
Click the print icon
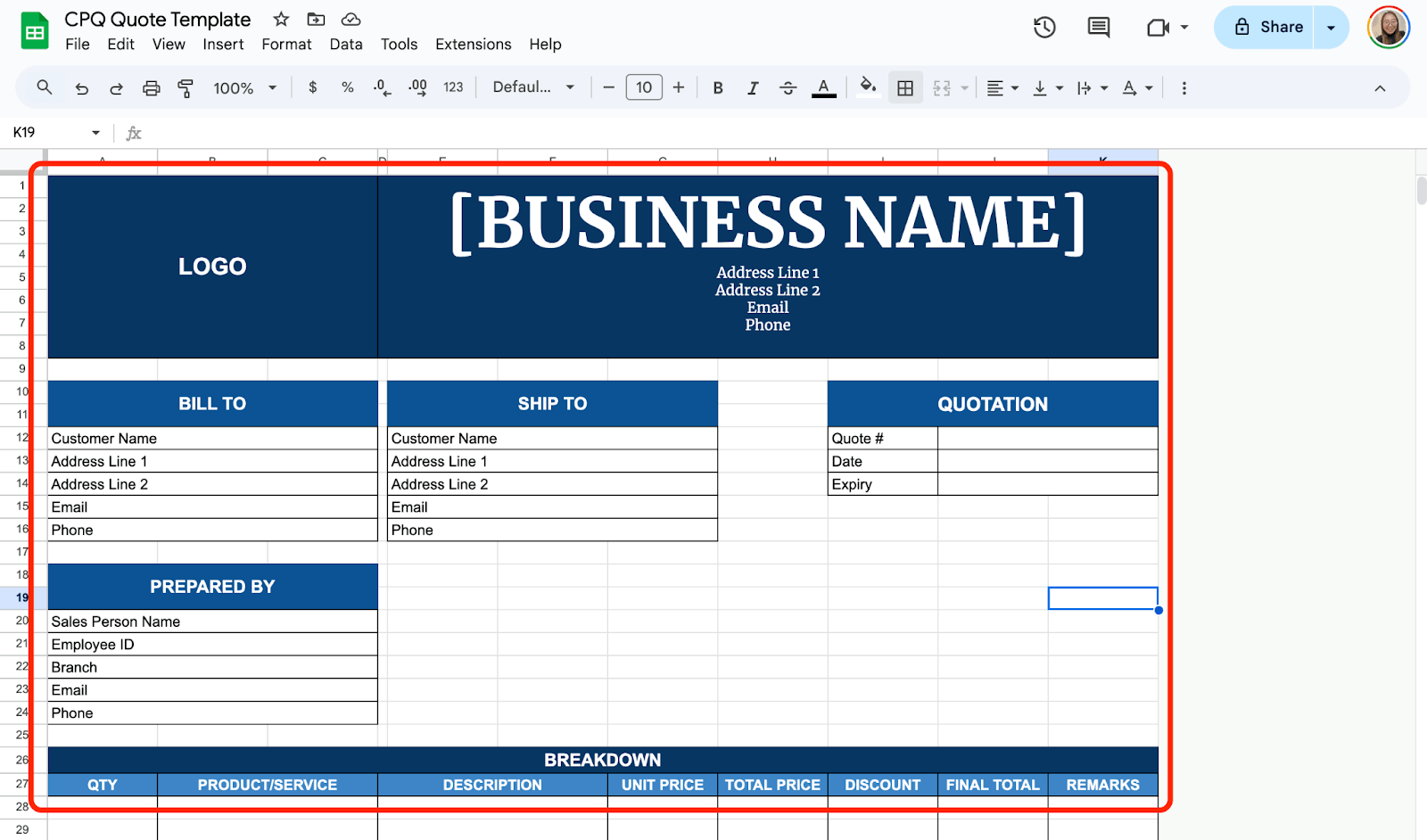tap(152, 88)
